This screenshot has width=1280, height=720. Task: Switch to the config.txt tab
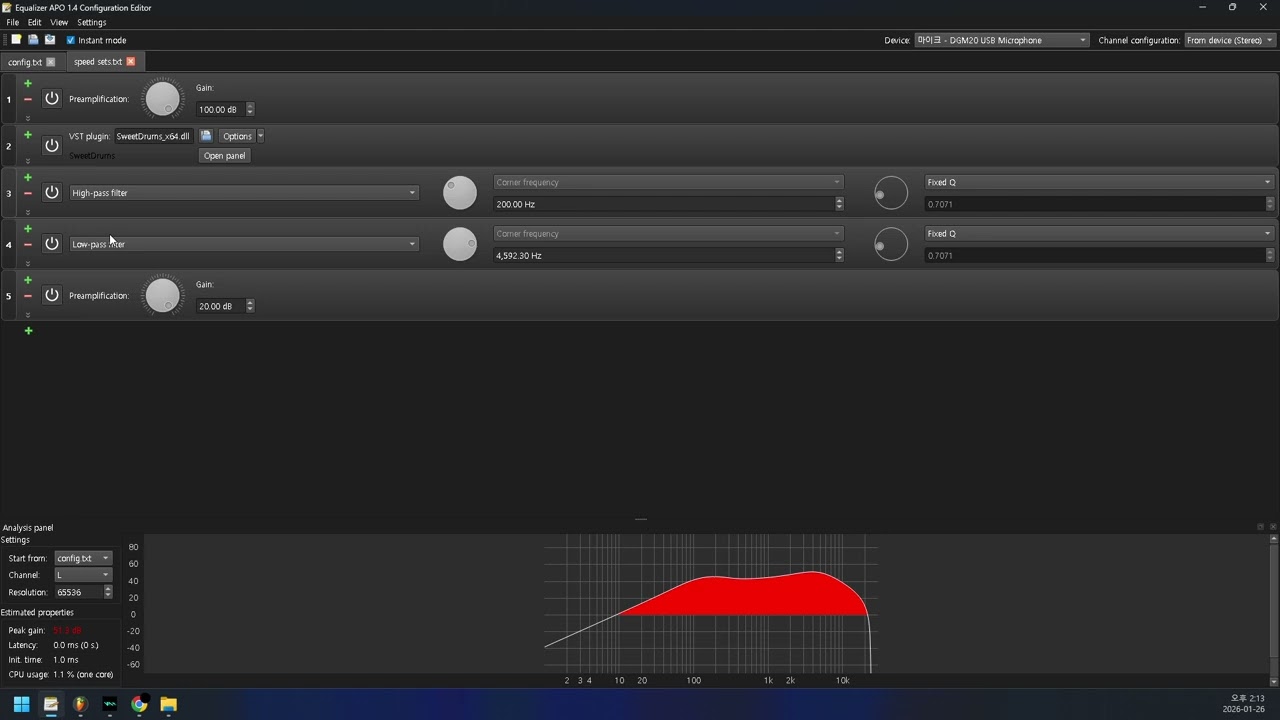[25, 62]
